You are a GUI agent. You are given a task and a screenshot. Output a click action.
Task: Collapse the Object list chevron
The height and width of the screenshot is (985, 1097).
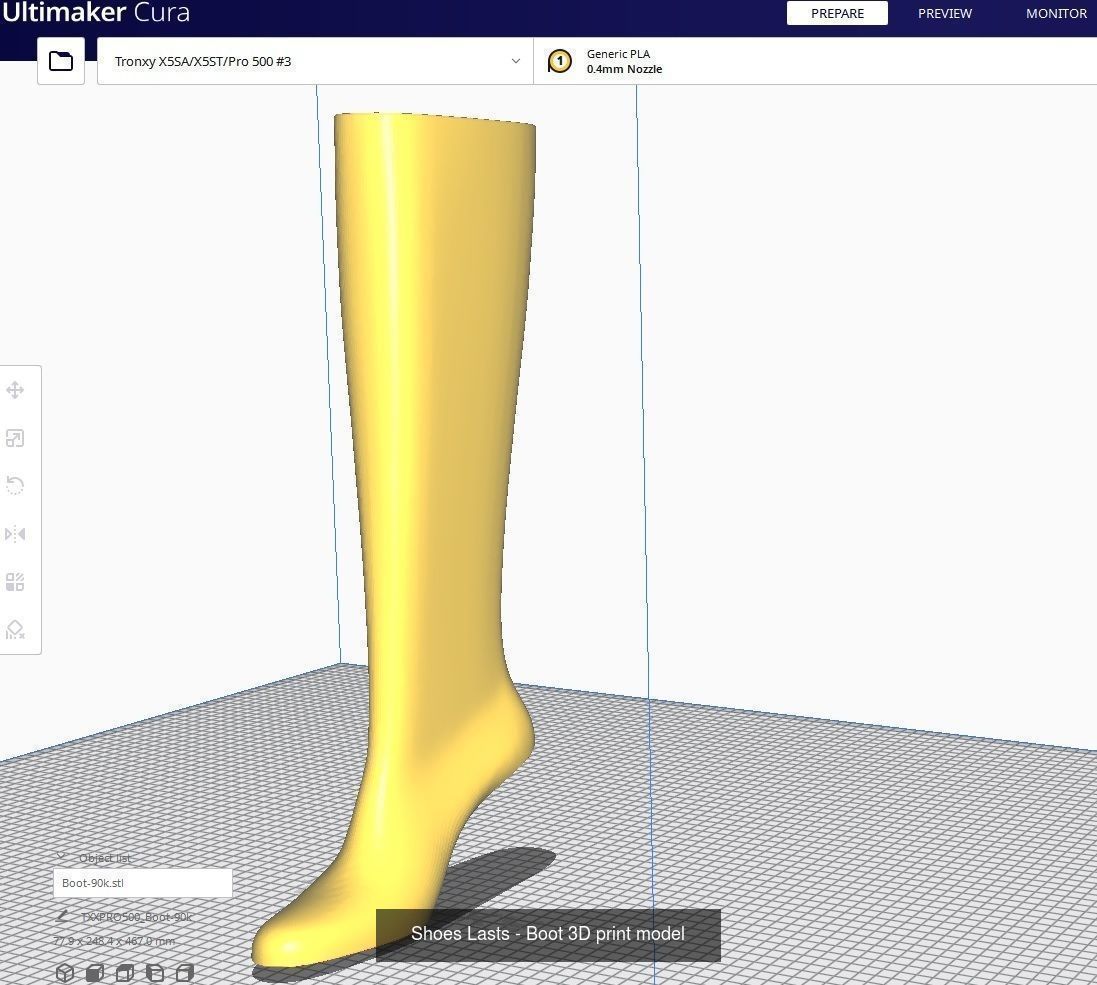point(61,856)
